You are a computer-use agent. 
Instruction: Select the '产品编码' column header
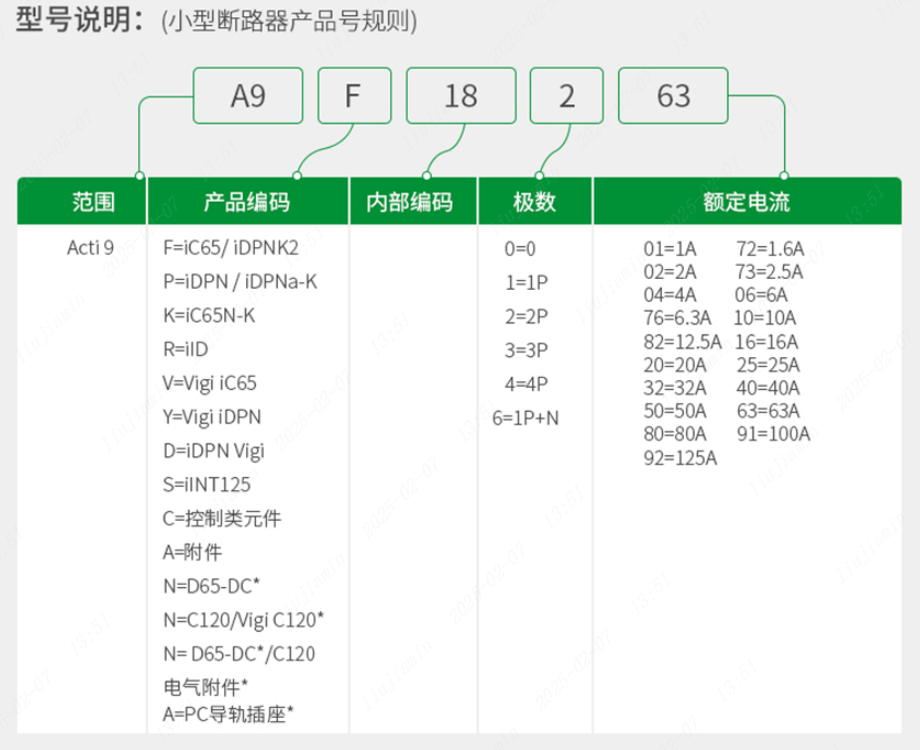coord(248,201)
